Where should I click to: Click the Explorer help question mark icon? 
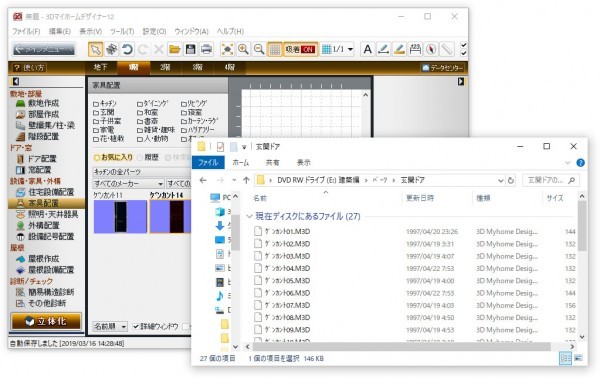click(580, 163)
